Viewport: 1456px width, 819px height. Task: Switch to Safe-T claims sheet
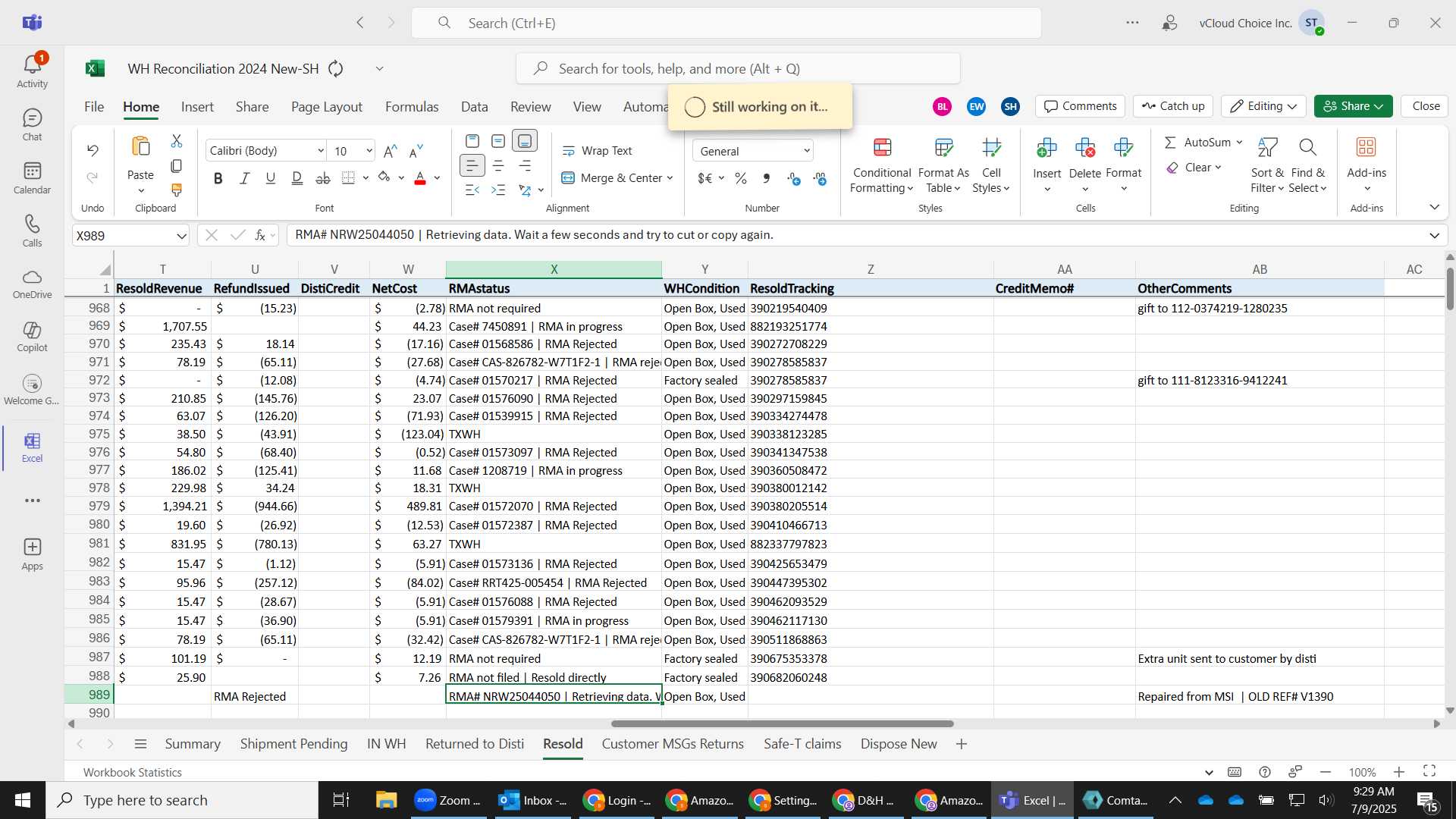[x=802, y=744]
